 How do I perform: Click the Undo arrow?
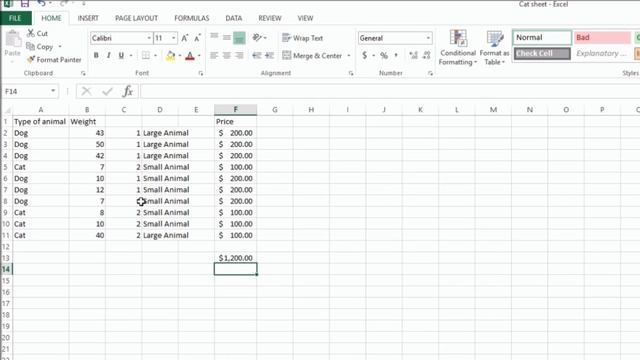click(x=42, y=4)
